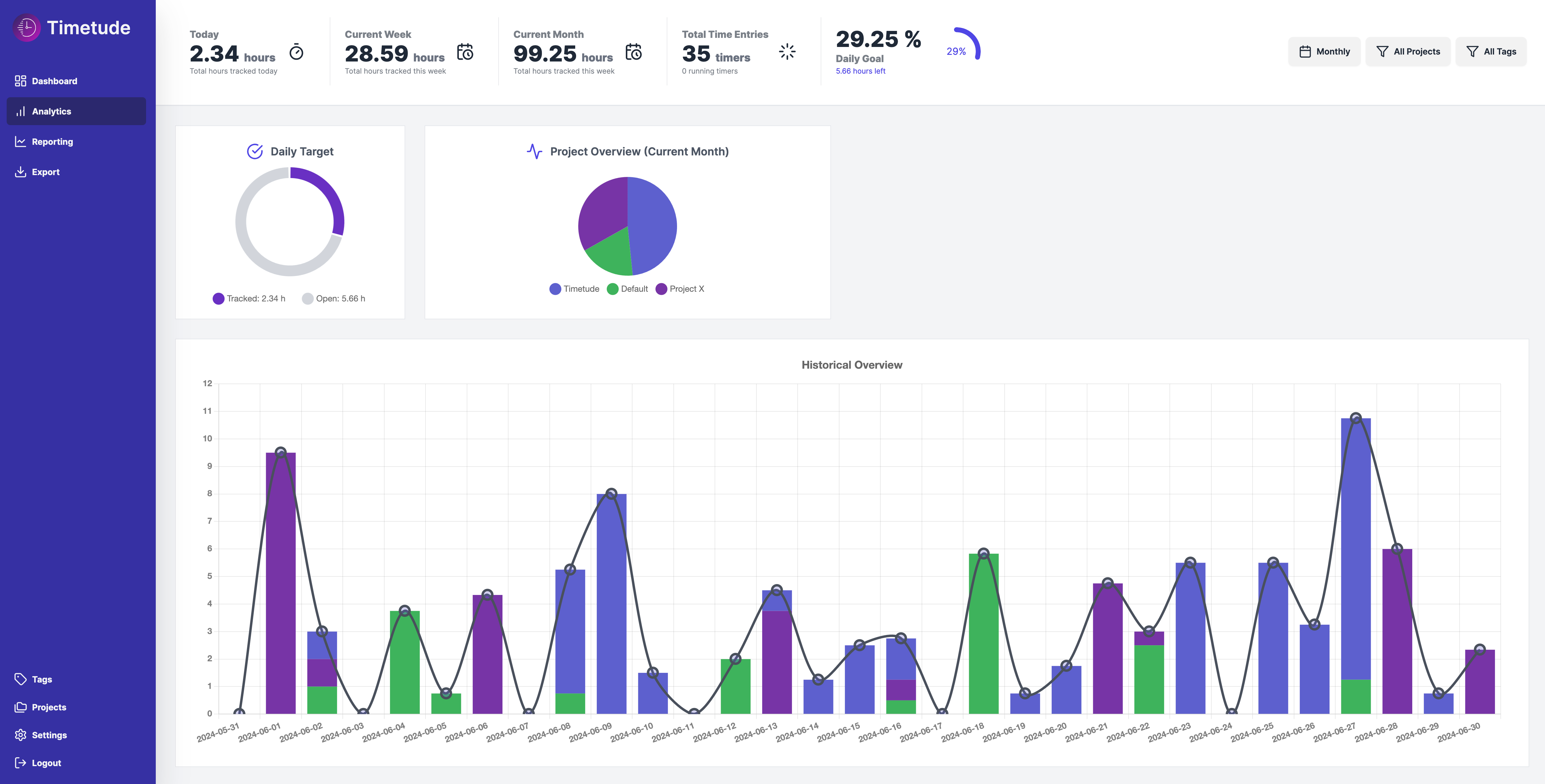Open the Monthly period dropdown
This screenshot has width=1545, height=784.
click(x=1324, y=51)
